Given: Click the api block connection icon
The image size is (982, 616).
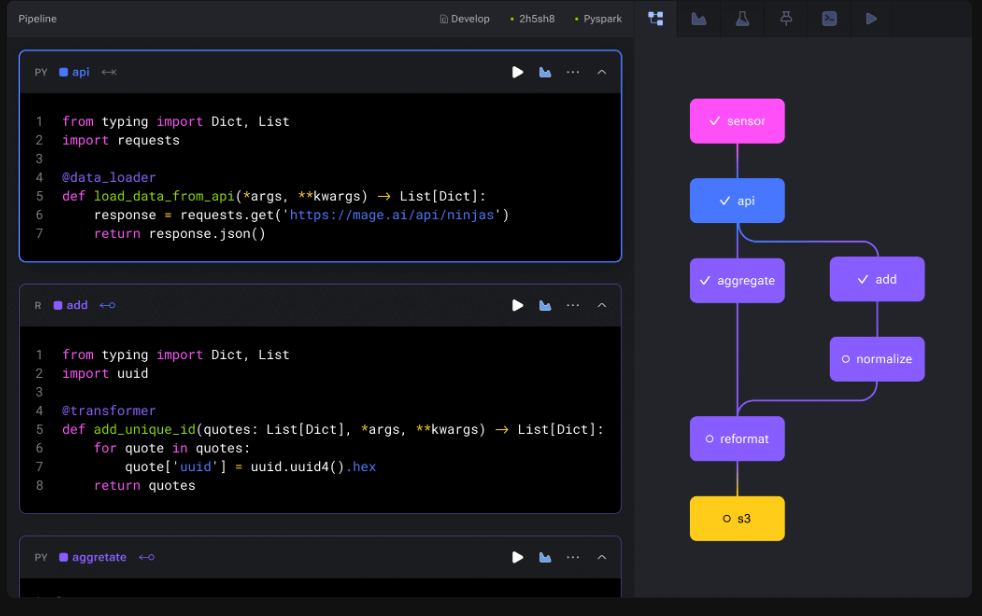Looking at the screenshot, I should (109, 72).
